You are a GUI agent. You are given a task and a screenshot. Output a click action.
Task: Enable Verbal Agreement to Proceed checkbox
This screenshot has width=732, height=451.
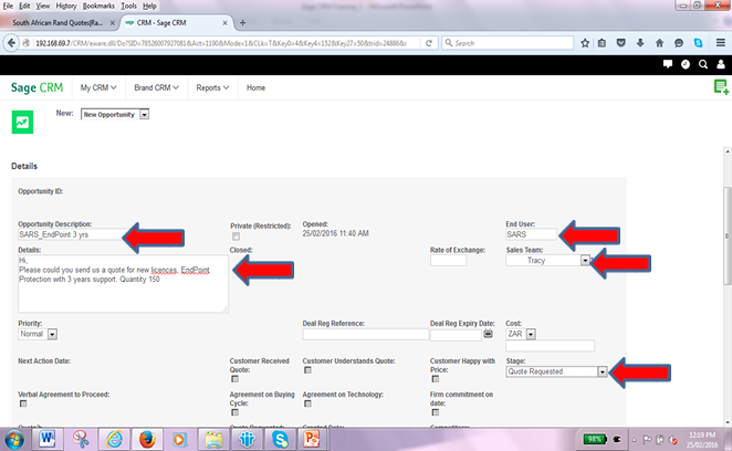pyautogui.click(x=23, y=403)
